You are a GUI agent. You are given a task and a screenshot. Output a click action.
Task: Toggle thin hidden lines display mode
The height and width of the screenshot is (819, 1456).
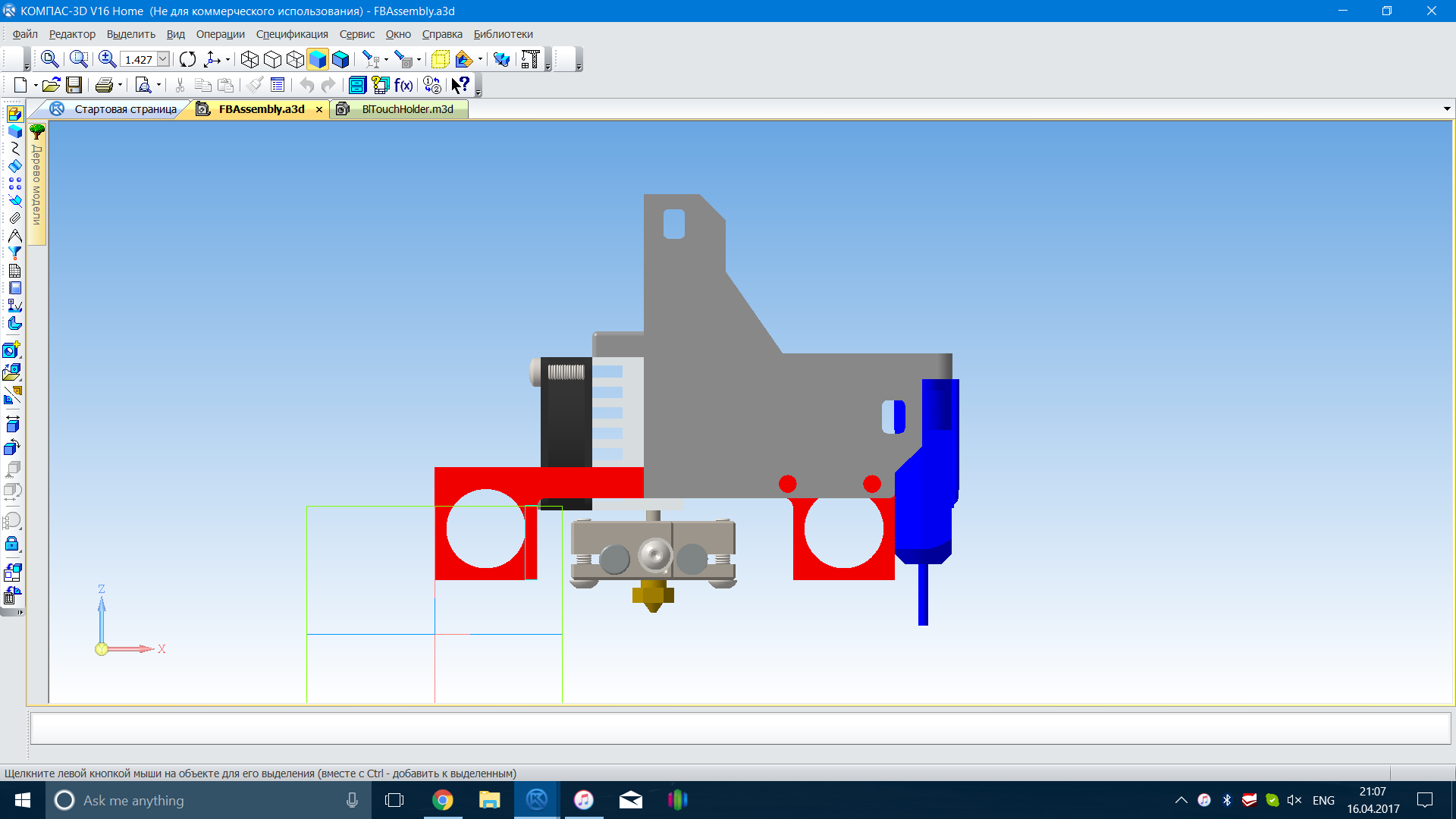[x=295, y=59]
